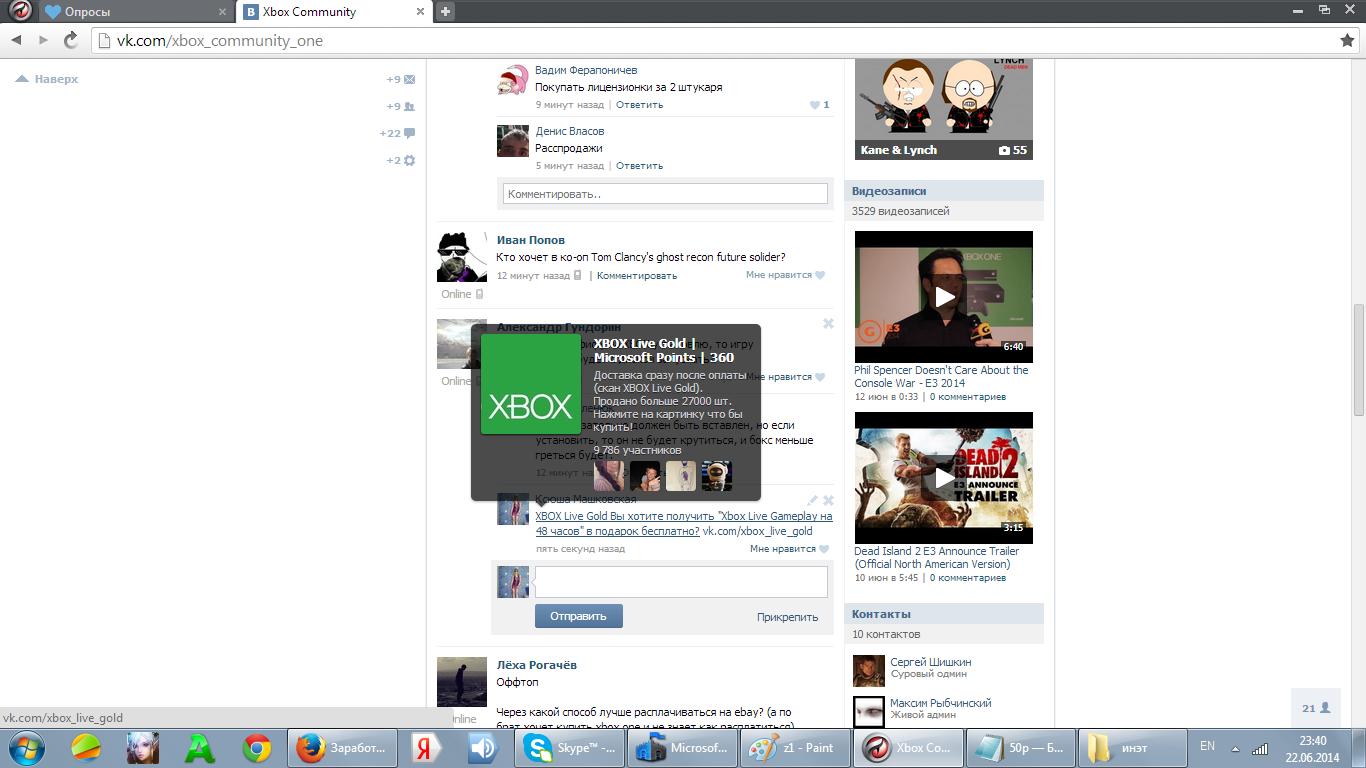
Task: Close the Опросы tab
Action: [221, 12]
